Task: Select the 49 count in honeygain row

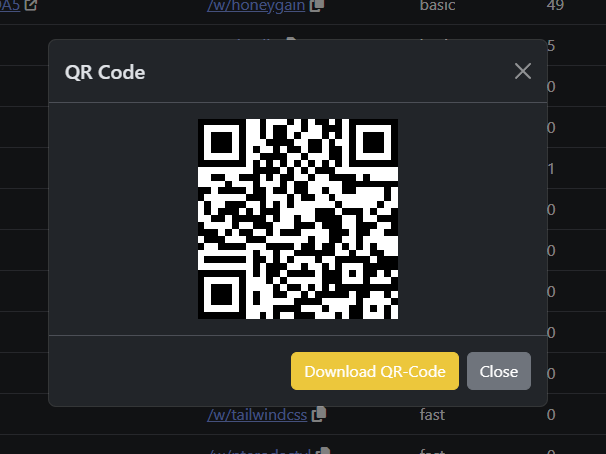Action: 555,5
